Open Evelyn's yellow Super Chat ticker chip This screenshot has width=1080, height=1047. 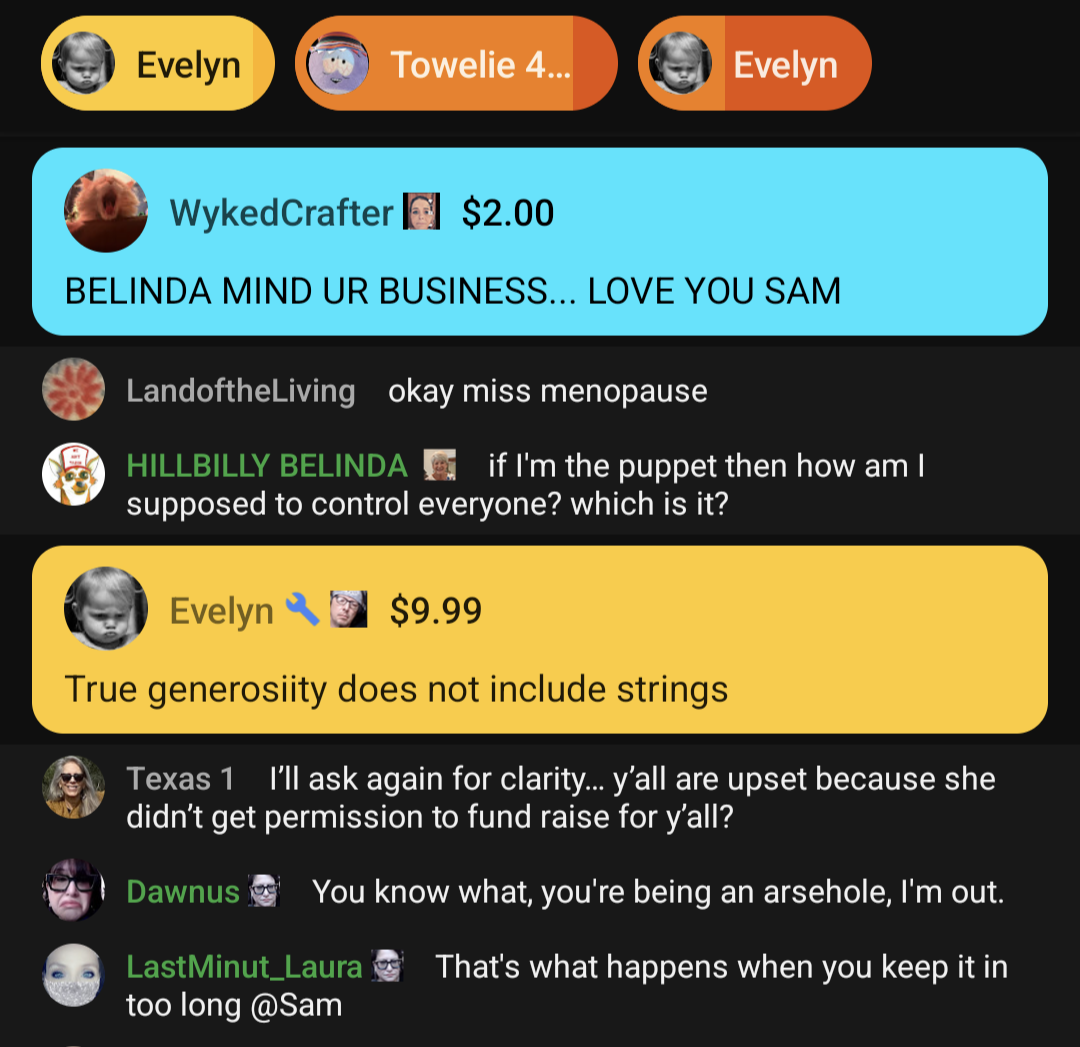tap(158, 63)
